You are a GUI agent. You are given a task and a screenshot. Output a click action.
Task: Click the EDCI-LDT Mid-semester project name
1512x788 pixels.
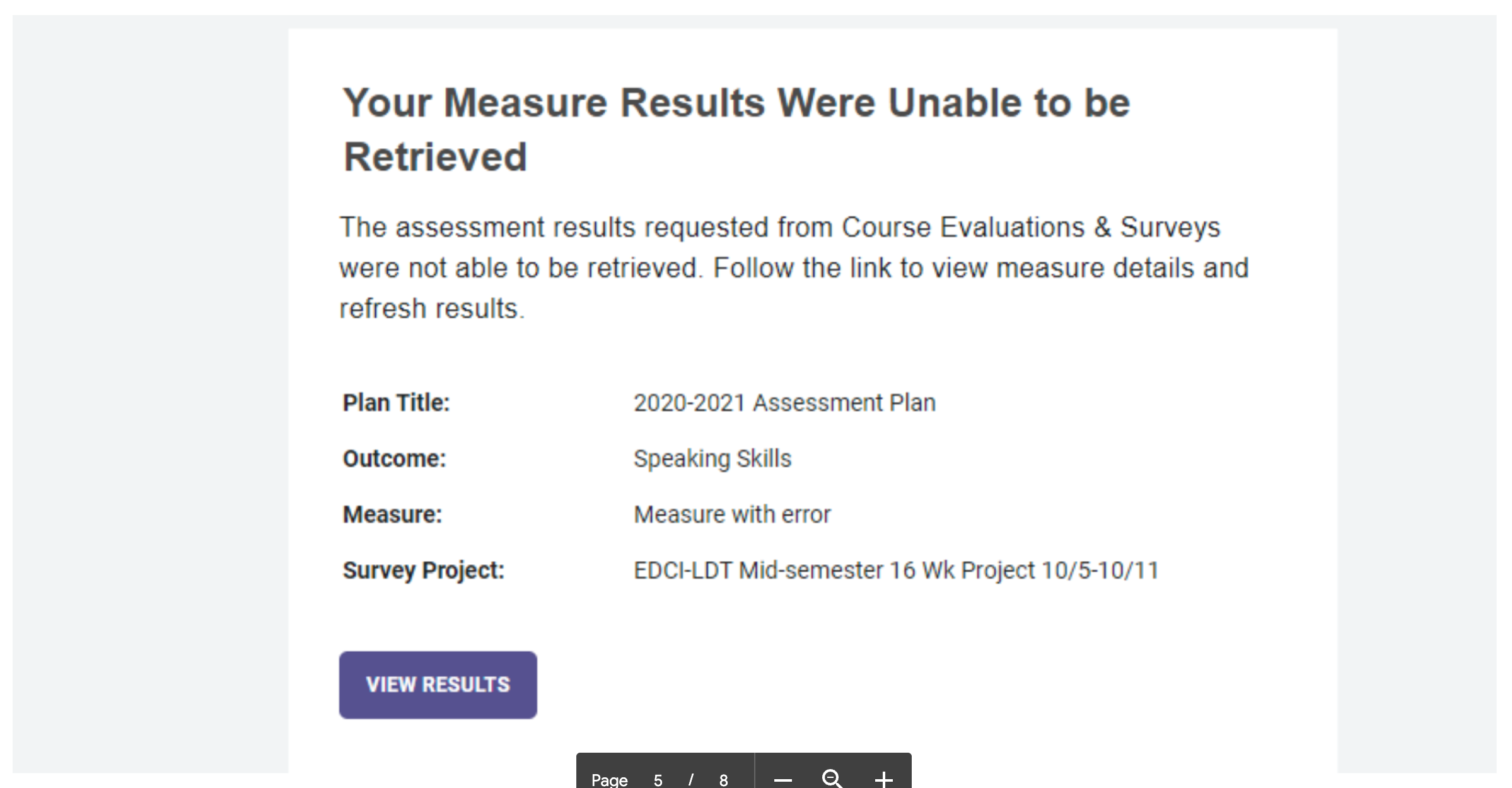tap(896, 571)
